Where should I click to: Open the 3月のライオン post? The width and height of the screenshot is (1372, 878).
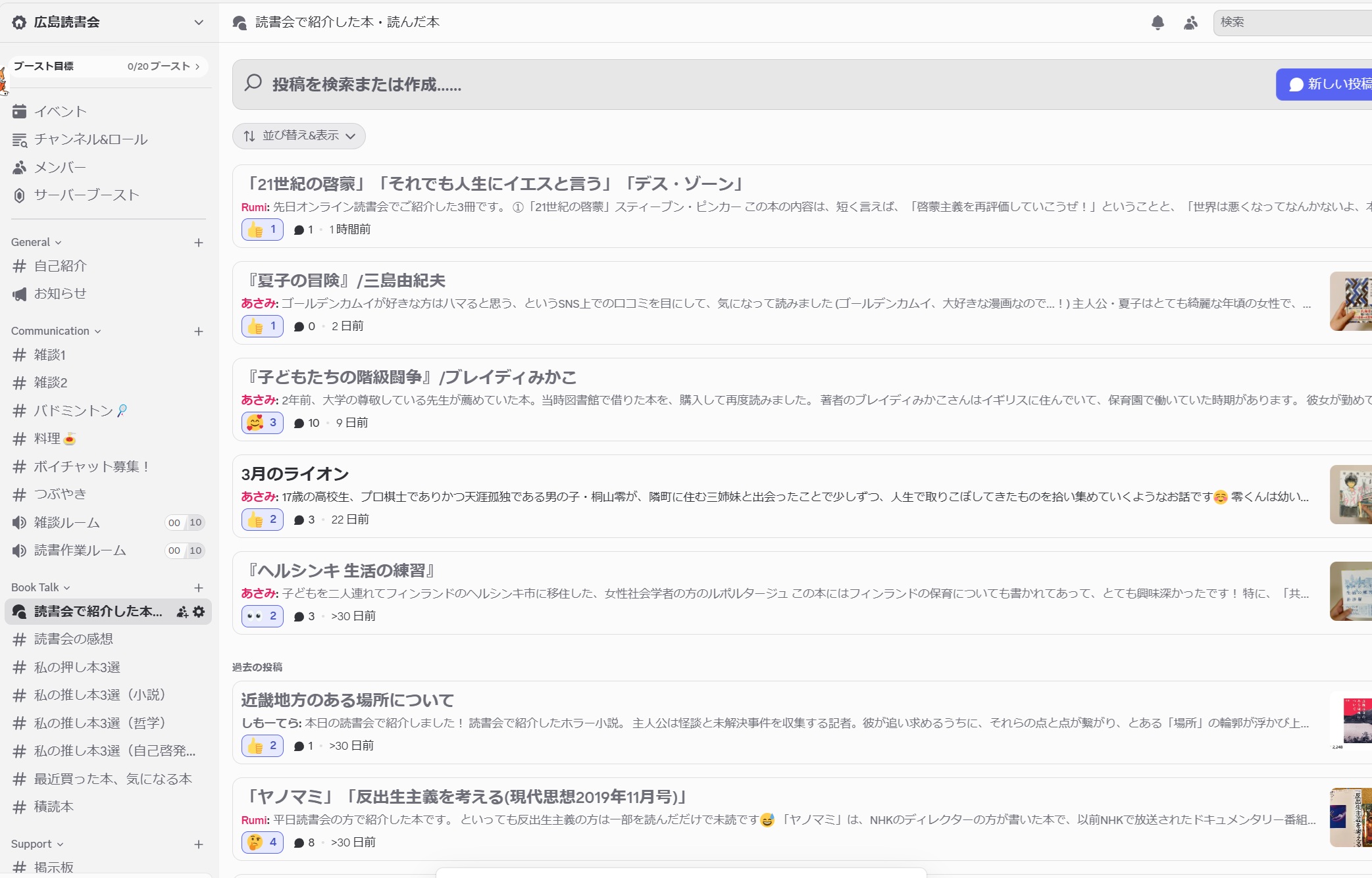coord(294,474)
